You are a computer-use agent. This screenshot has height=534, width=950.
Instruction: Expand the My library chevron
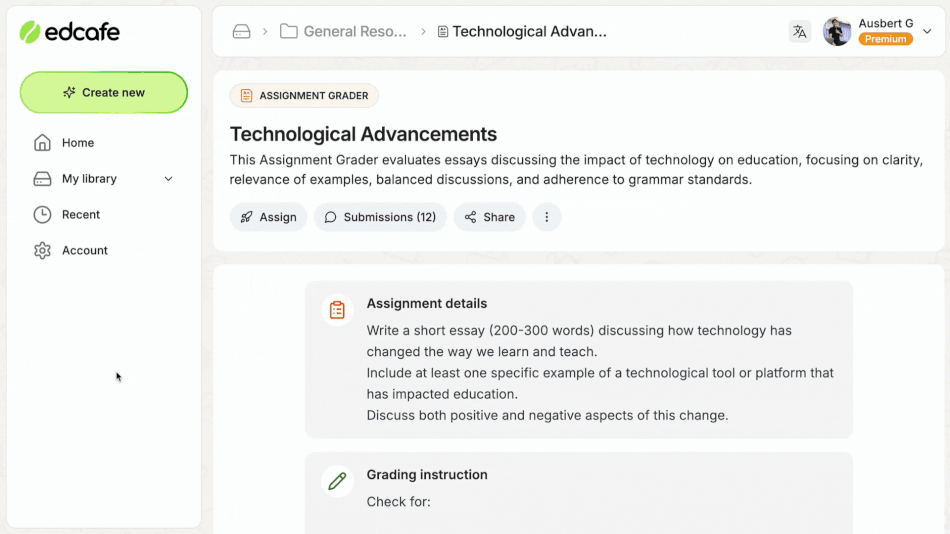tap(168, 179)
